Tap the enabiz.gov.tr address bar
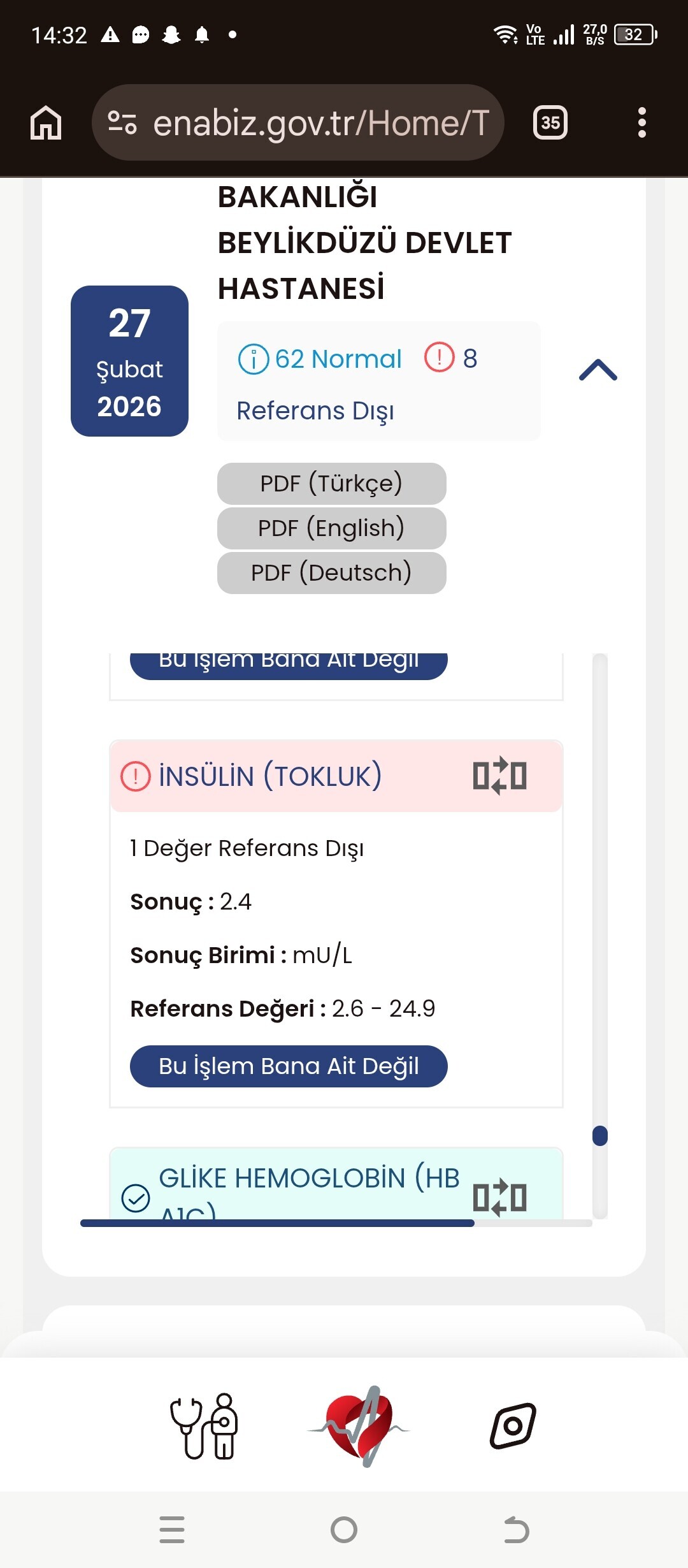Viewport: 688px width, 1568px height. (320, 122)
